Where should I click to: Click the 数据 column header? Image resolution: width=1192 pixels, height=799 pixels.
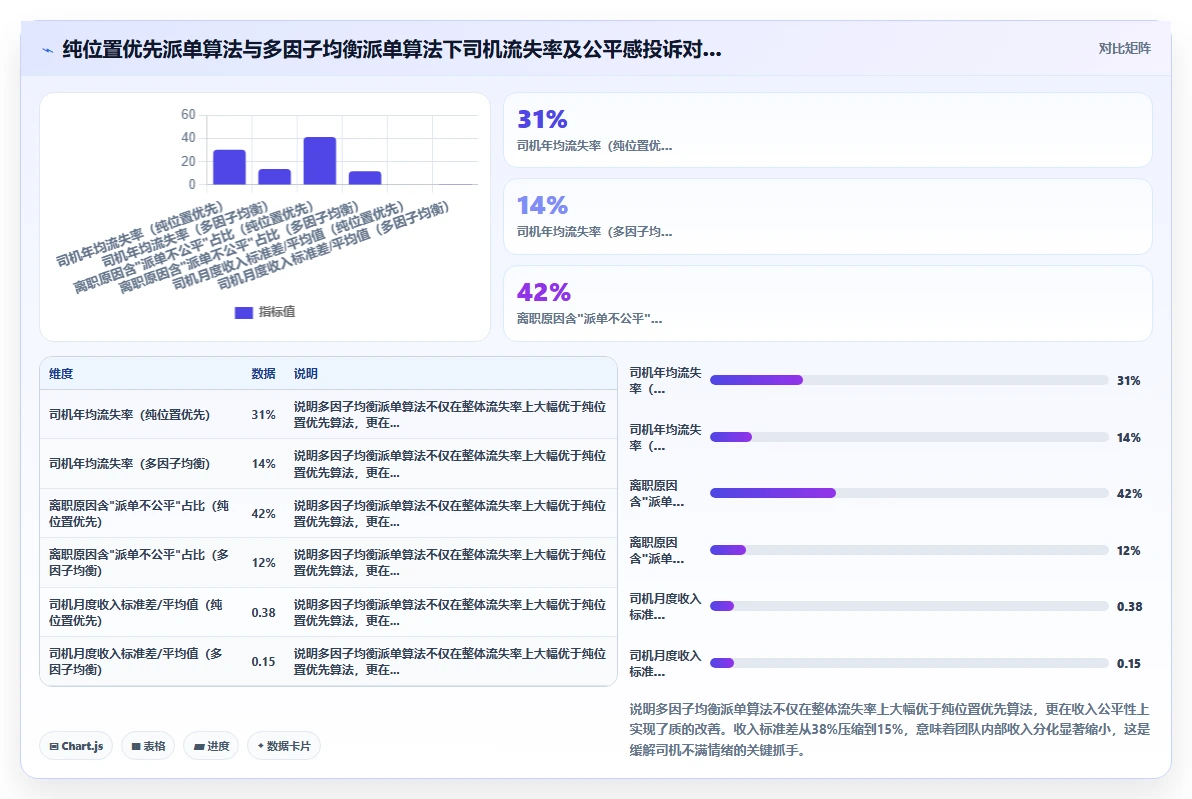[x=263, y=373]
